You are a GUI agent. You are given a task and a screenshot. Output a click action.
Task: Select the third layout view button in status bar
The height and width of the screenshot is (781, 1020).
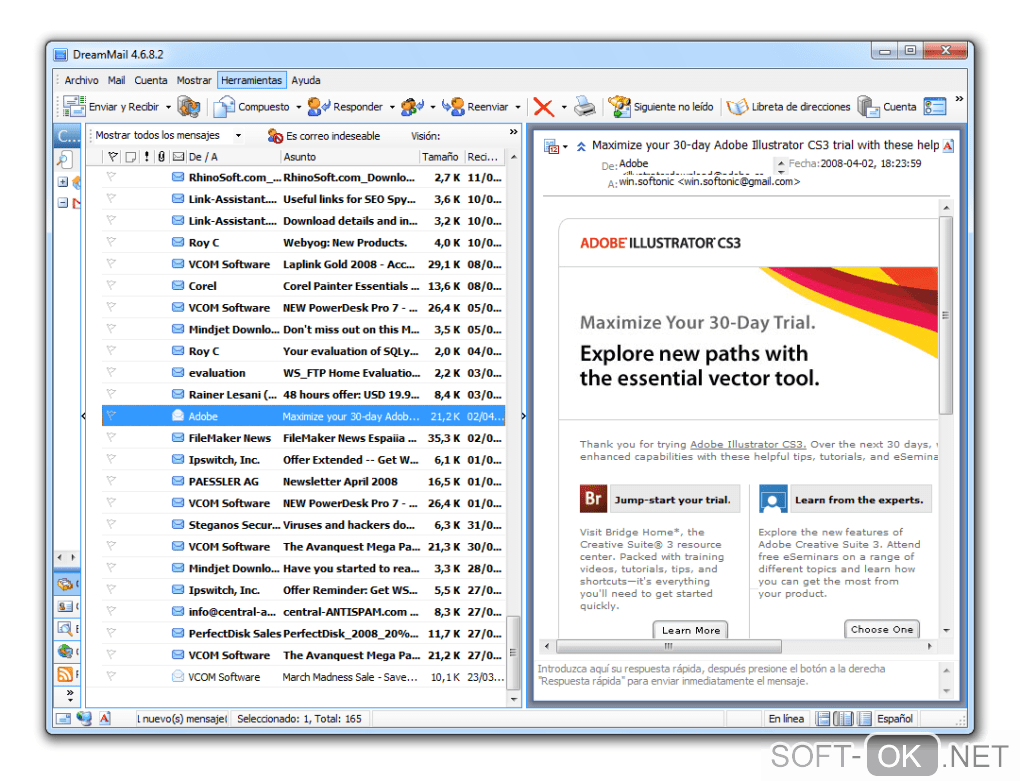coord(865,719)
